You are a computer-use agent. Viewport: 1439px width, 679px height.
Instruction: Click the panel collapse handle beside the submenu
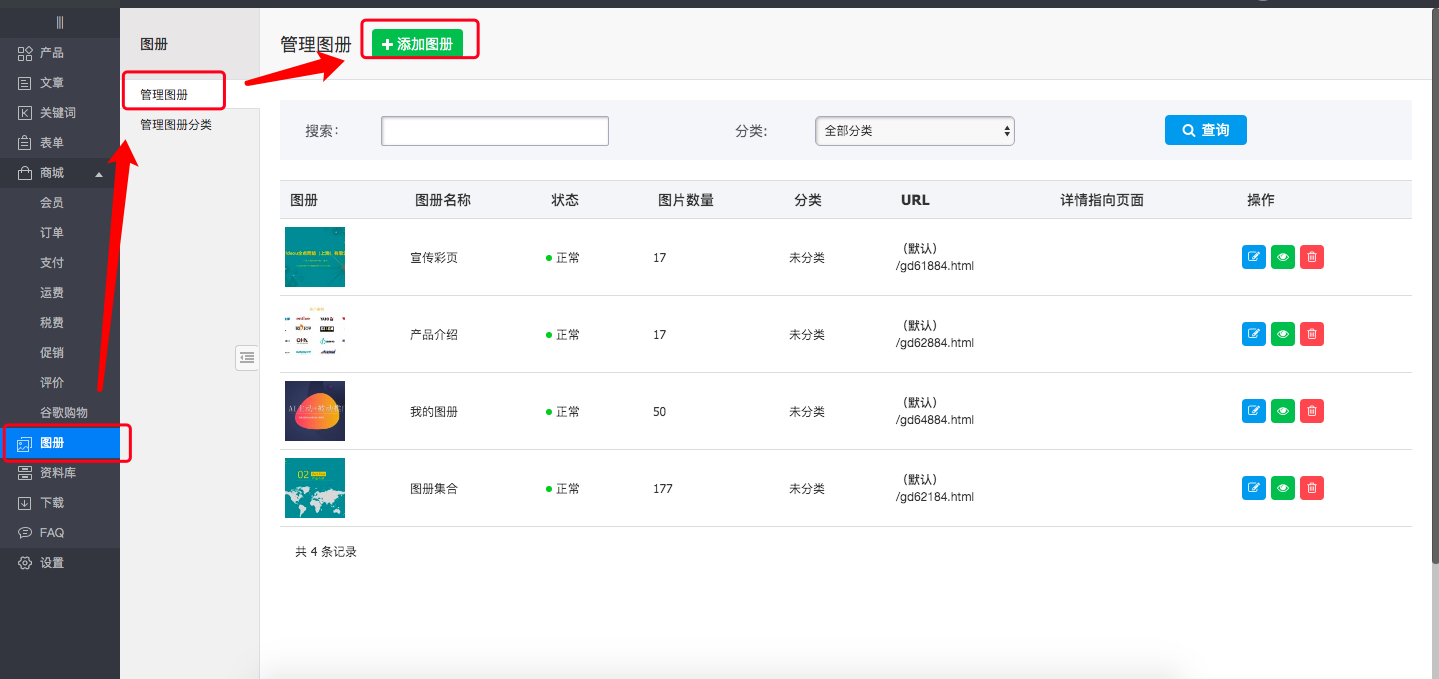(247, 358)
